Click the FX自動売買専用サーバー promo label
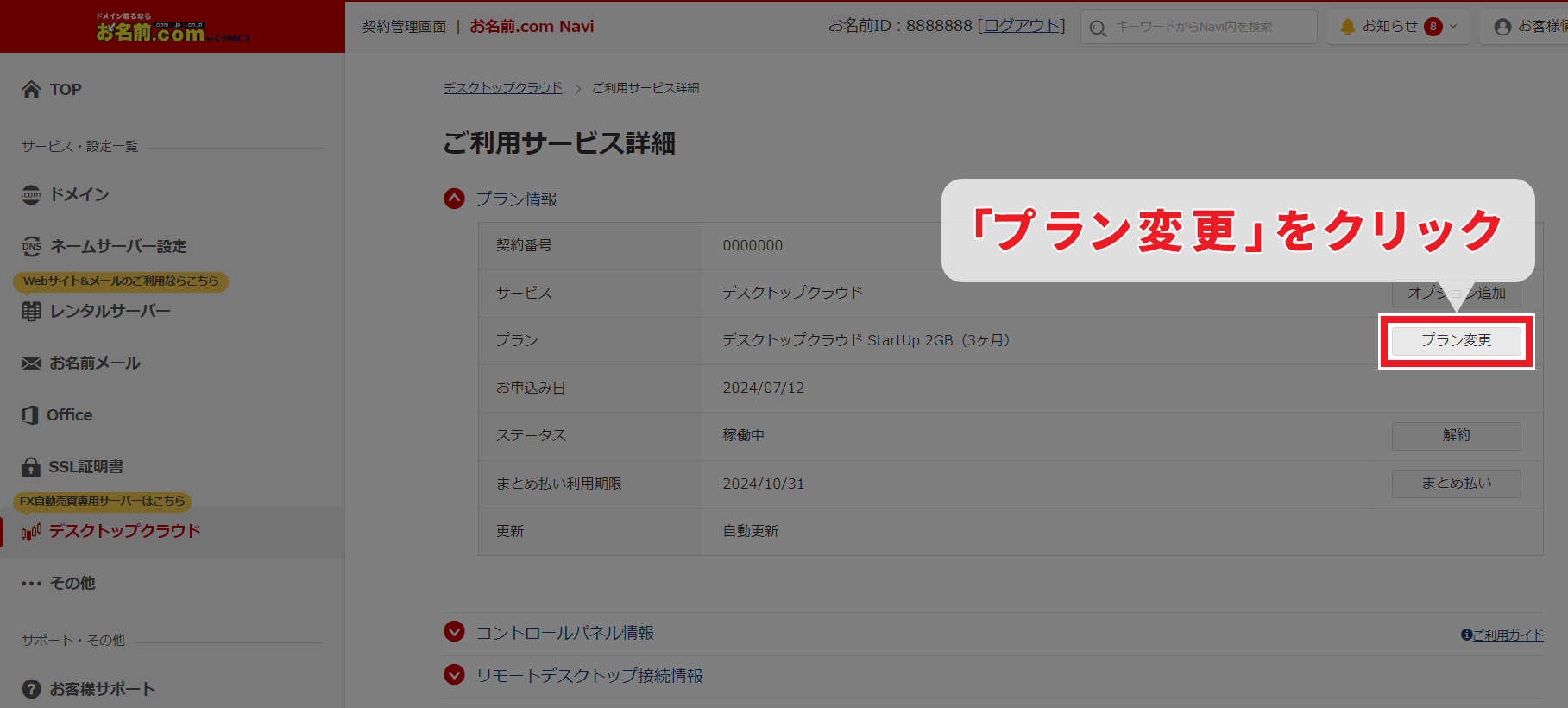The height and width of the screenshot is (708, 1568). point(103,502)
